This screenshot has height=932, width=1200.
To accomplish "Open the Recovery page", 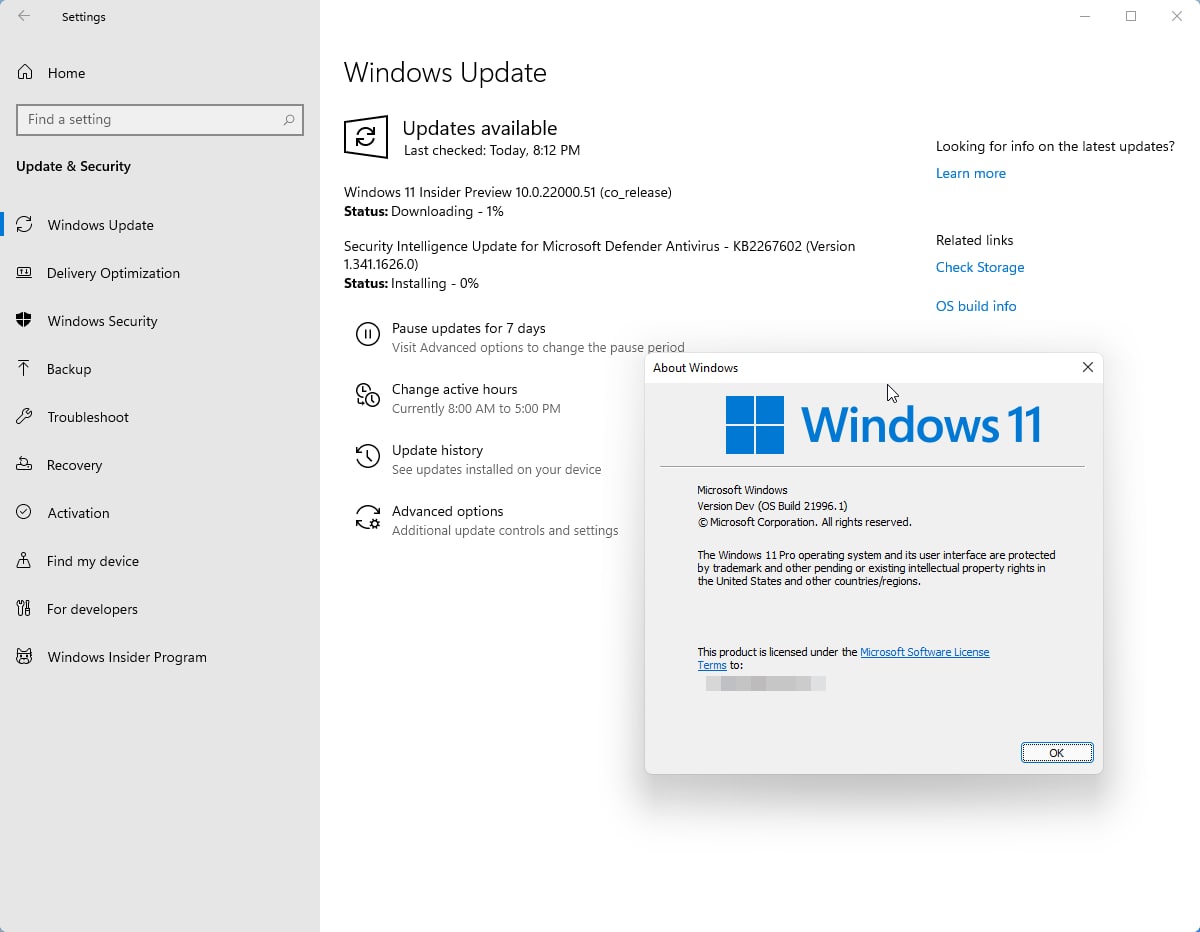I will [74, 465].
